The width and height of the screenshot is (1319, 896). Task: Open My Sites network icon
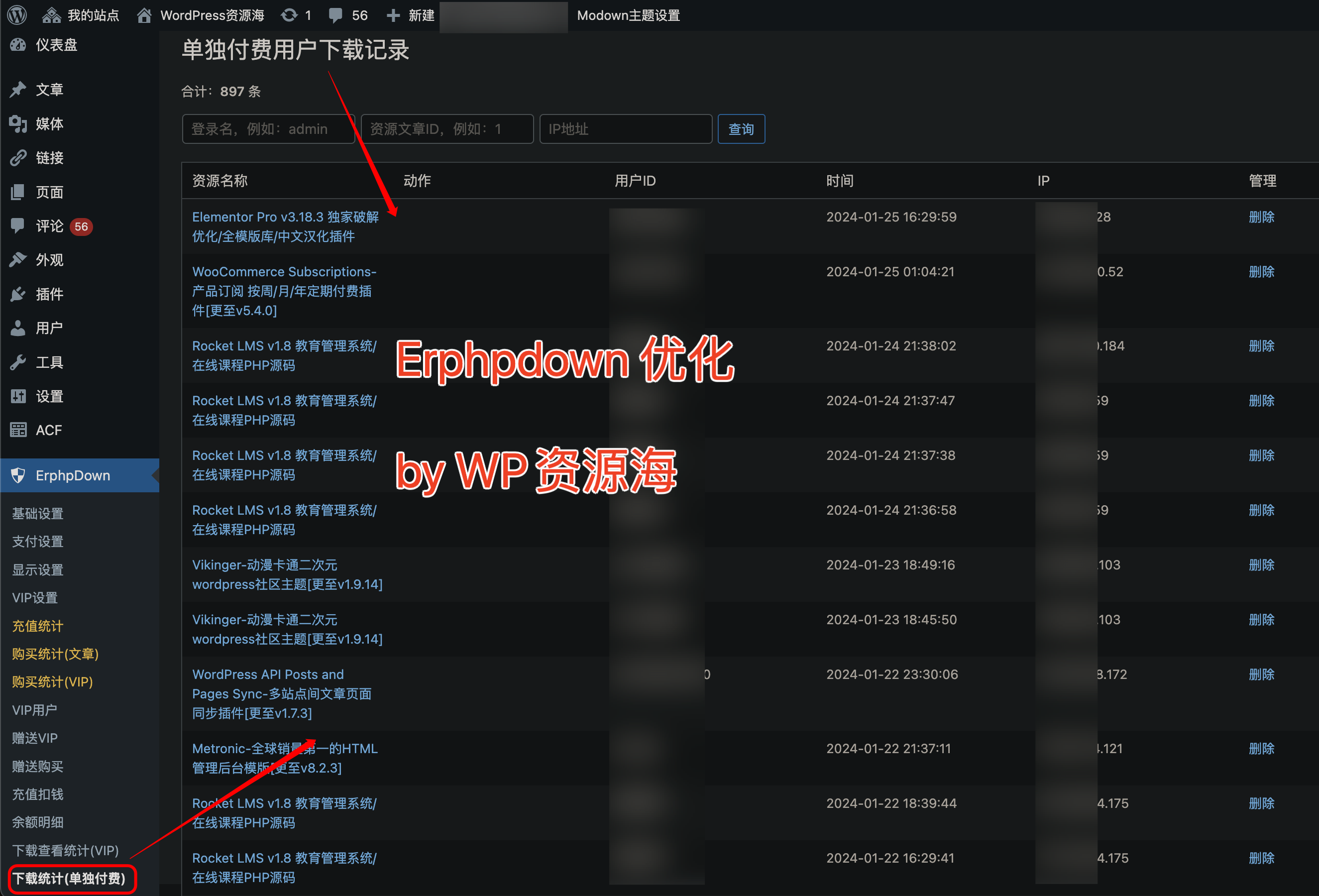[x=51, y=15]
